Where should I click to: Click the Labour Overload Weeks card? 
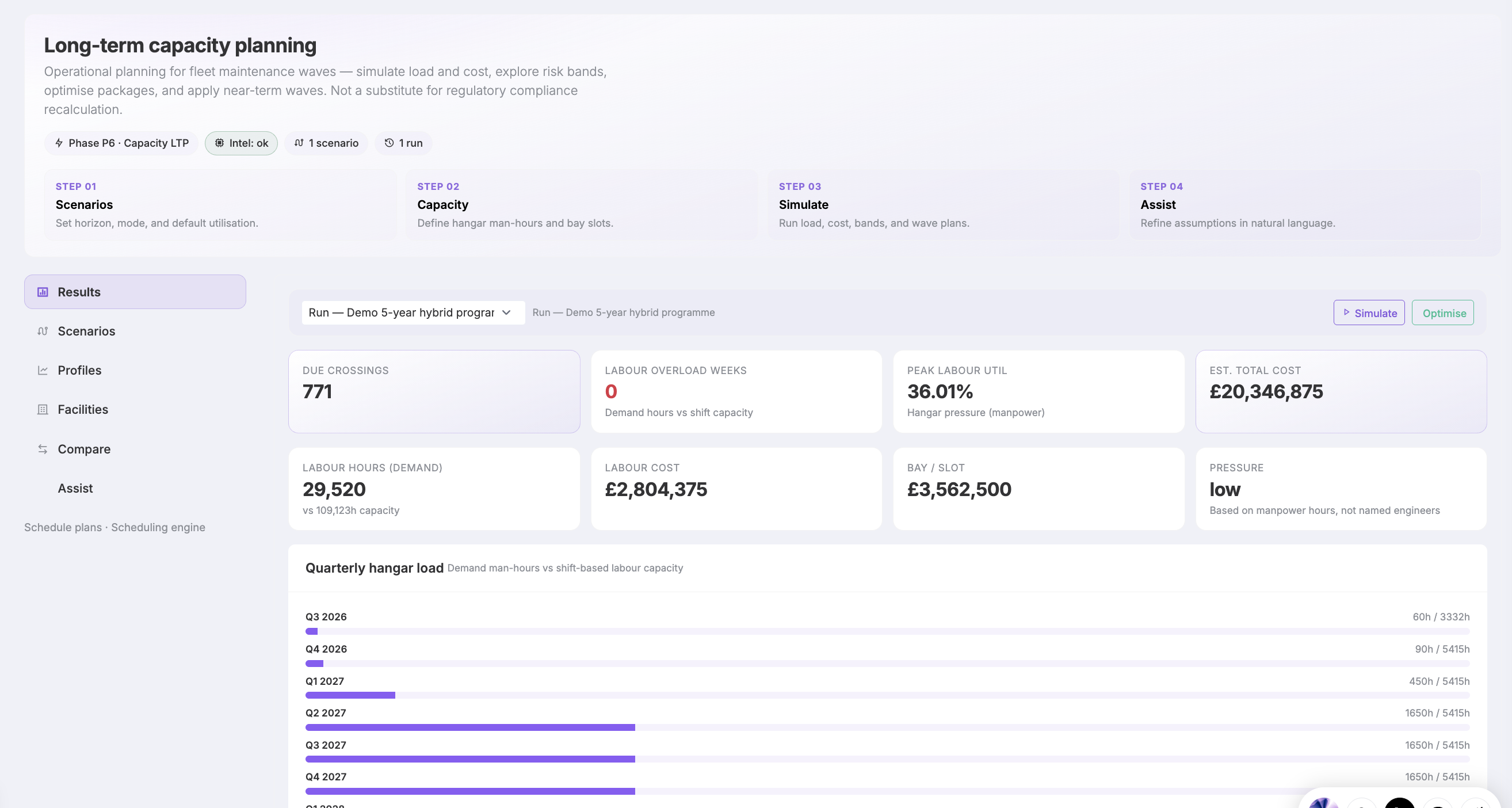pos(736,392)
